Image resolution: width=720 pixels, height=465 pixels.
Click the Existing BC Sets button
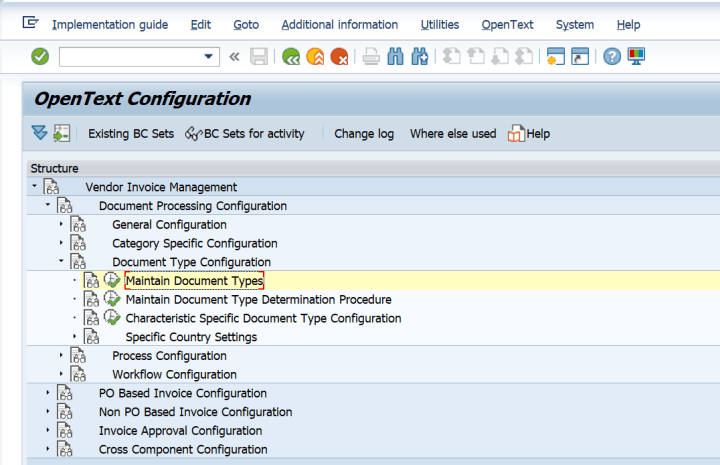130,134
